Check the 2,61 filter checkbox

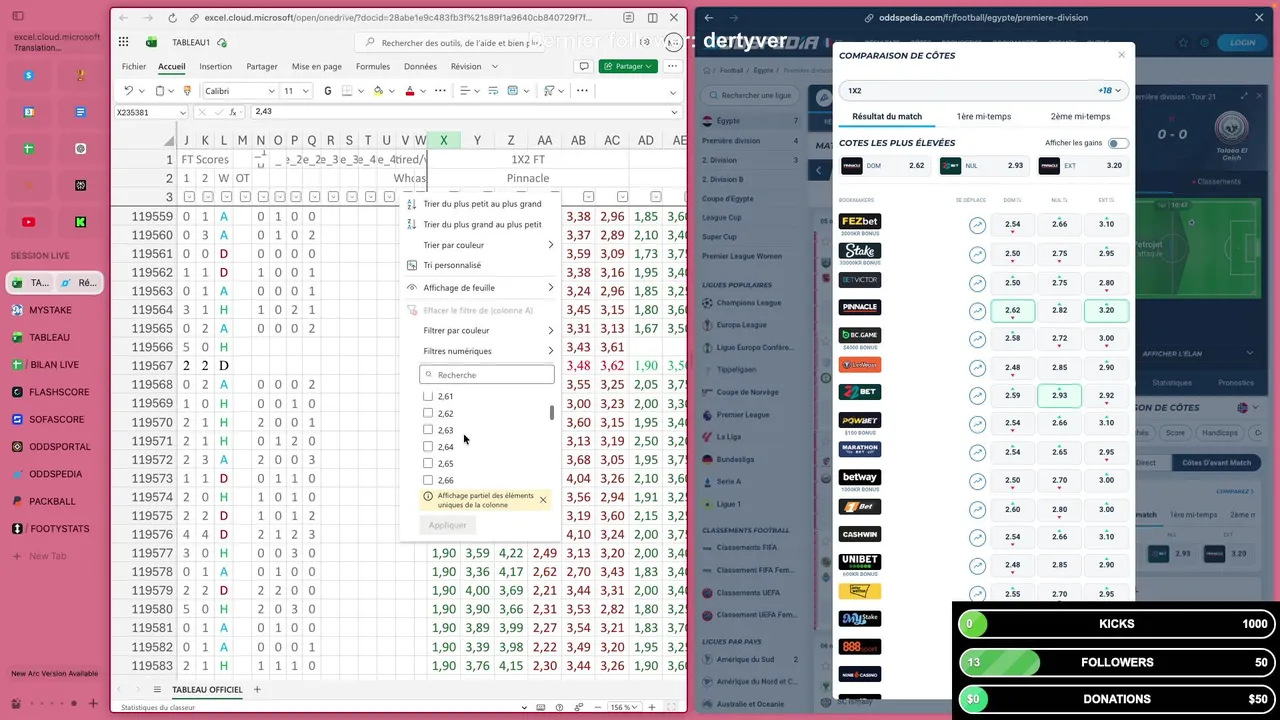[x=428, y=396]
